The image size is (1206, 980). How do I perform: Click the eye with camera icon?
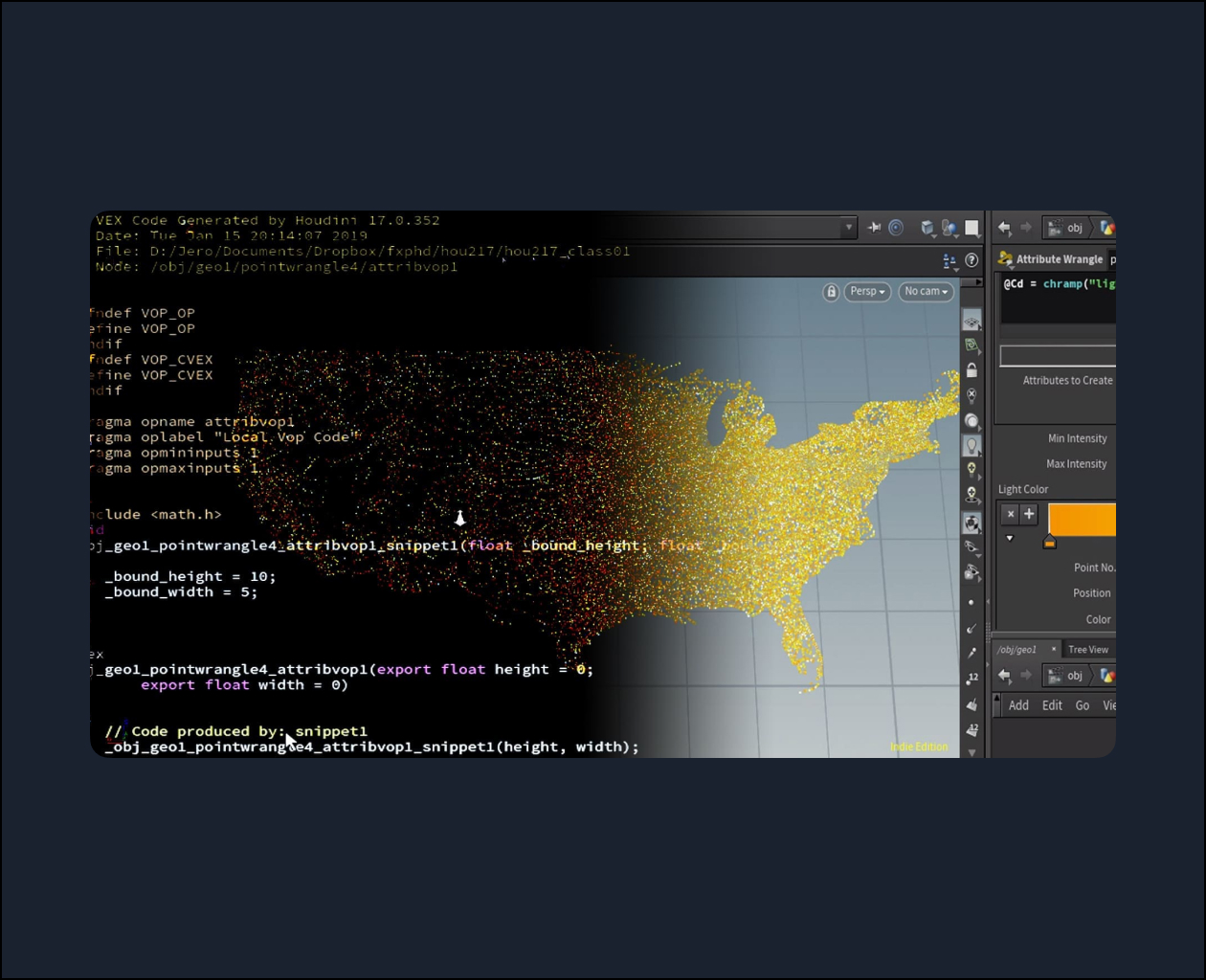point(971,572)
